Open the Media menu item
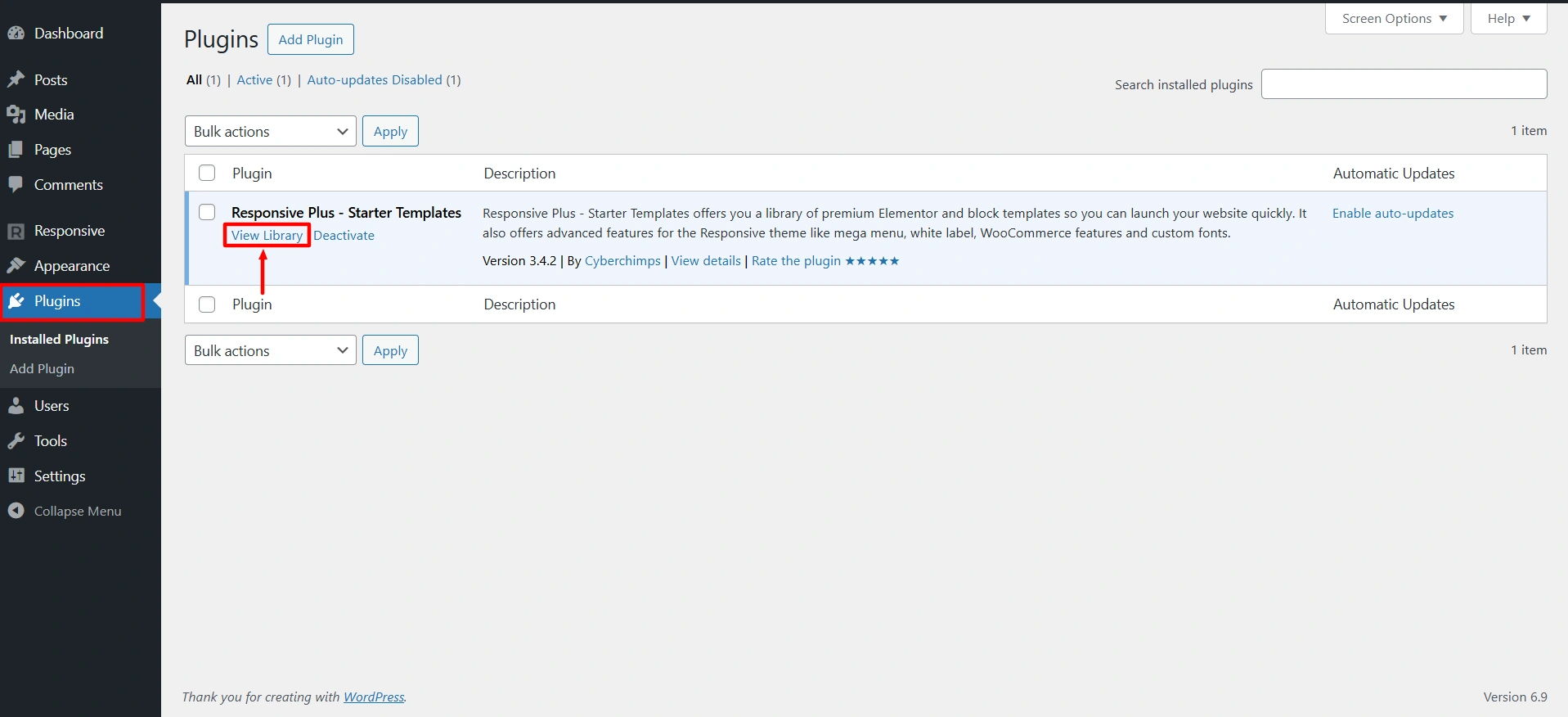 54,115
